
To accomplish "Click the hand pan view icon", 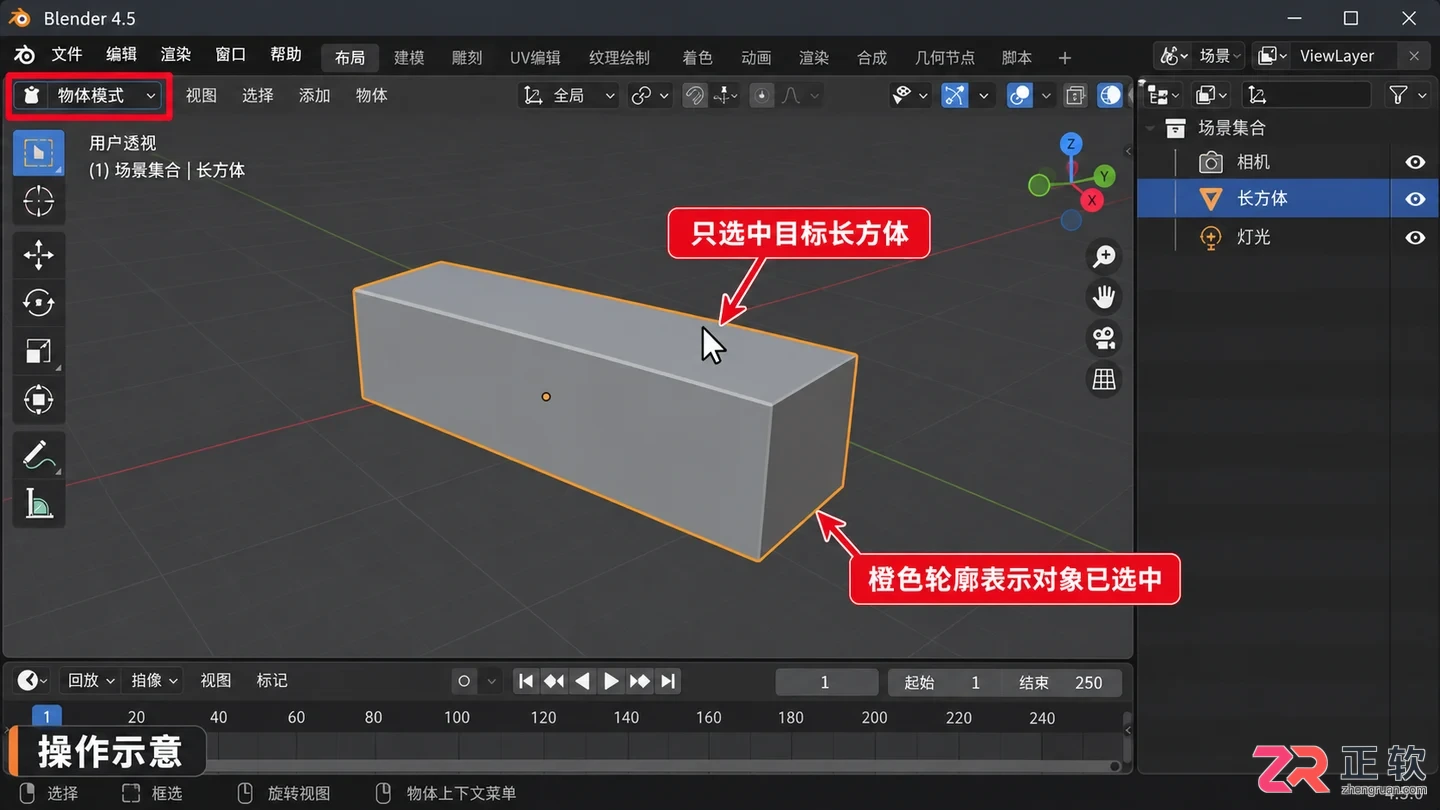I will point(1104,297).
